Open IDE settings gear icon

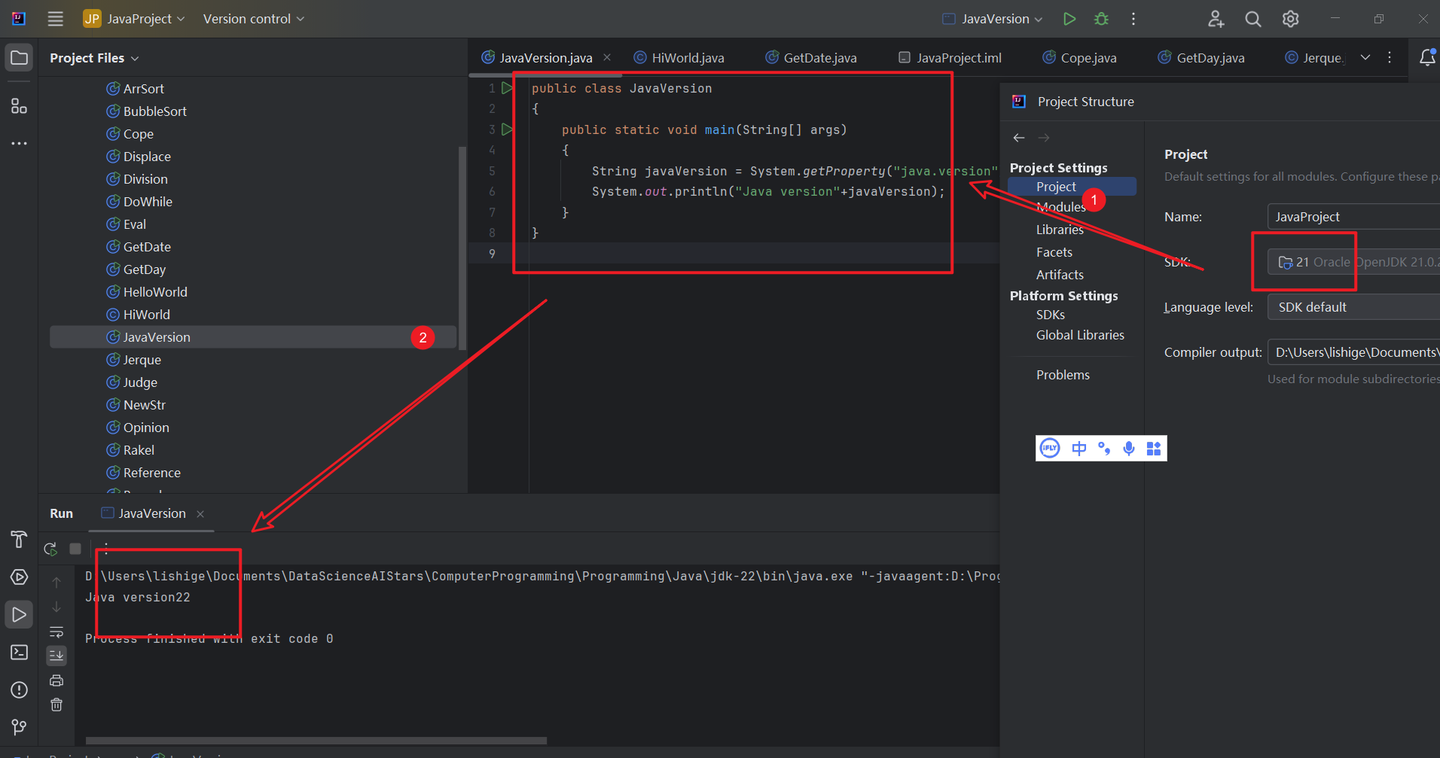point(1291,19)
